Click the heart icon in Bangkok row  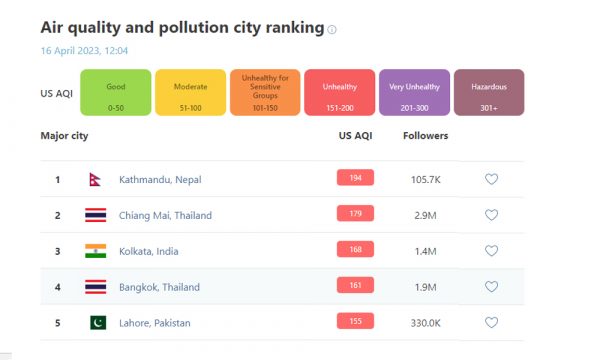pyautogui.click(x=491, y=287)
